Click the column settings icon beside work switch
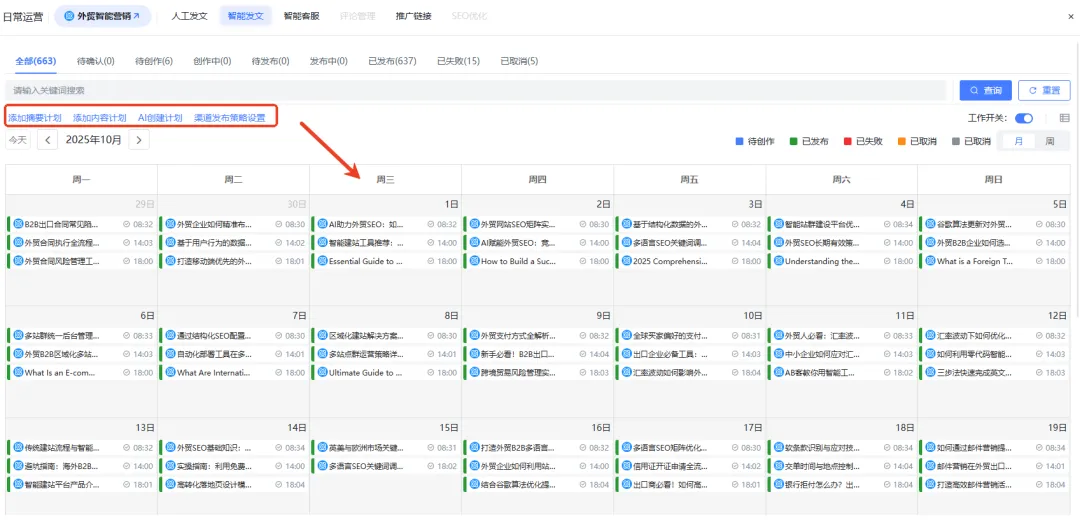The height and width of the screenshot is (520, 1080). [1064, 118]
